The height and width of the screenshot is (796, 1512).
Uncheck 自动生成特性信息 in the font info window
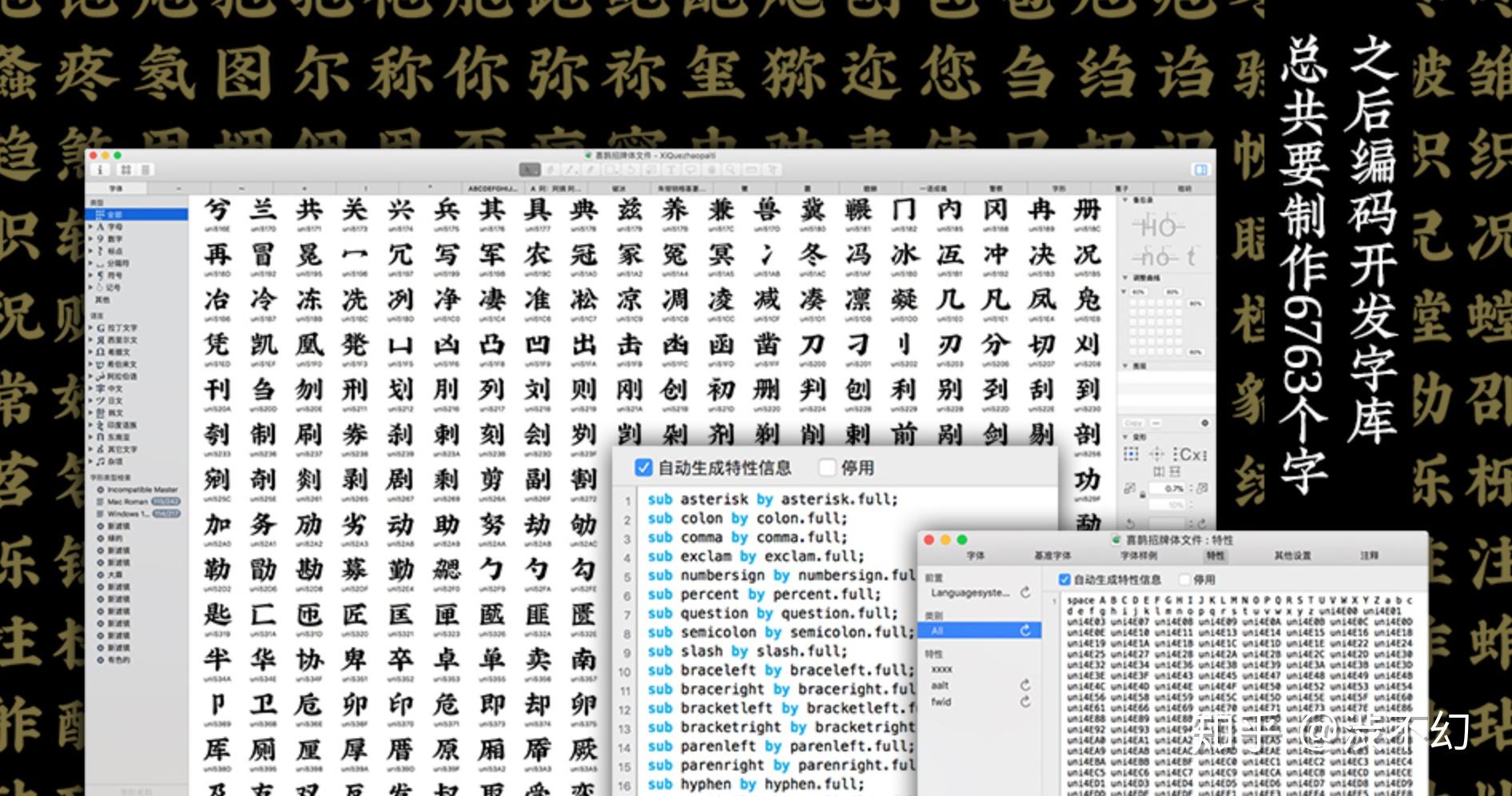pyautogui.click(x=1064, y=579)
